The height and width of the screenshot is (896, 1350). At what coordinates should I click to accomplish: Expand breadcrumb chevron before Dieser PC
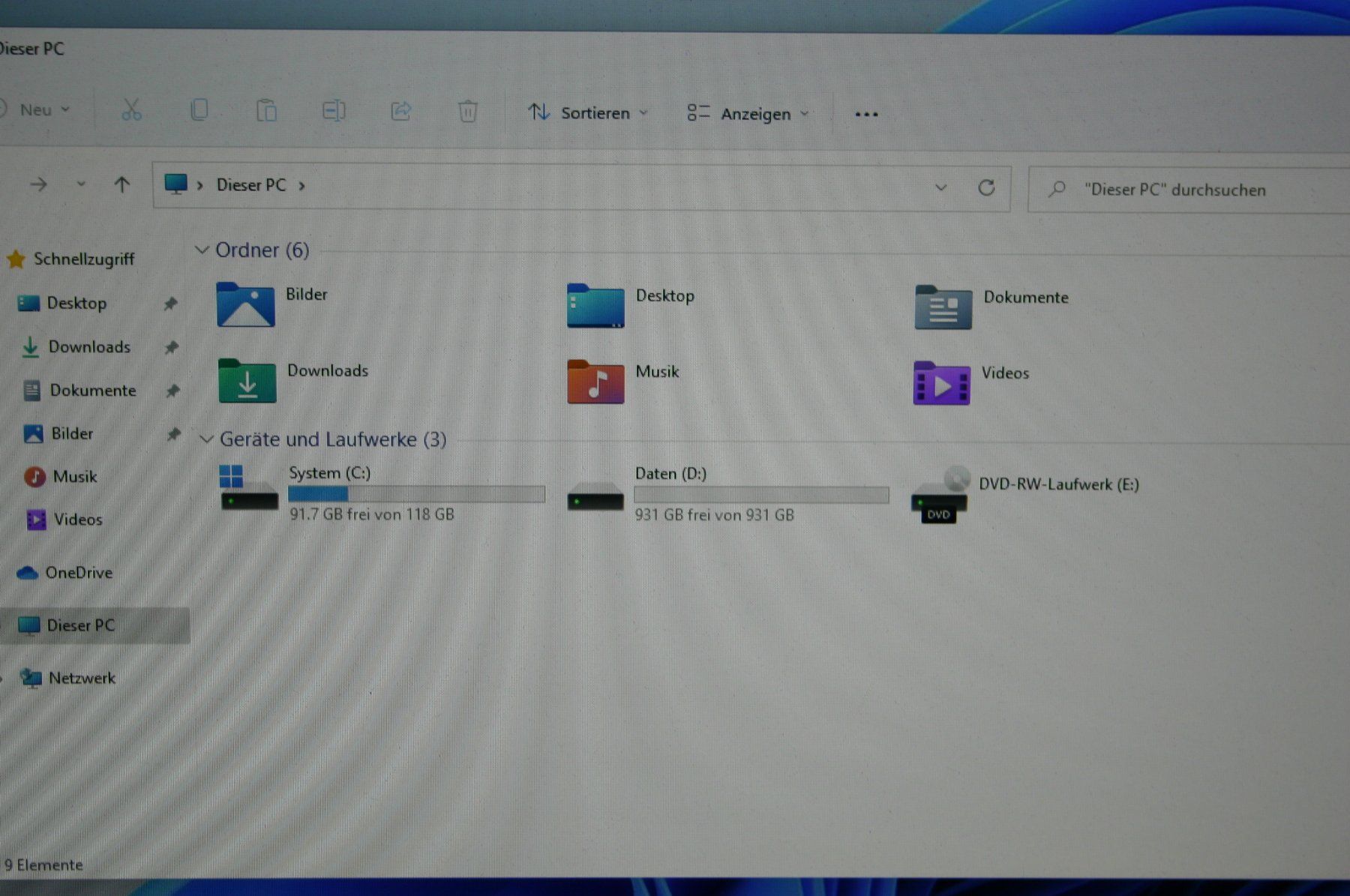click(x=200, y=185)
